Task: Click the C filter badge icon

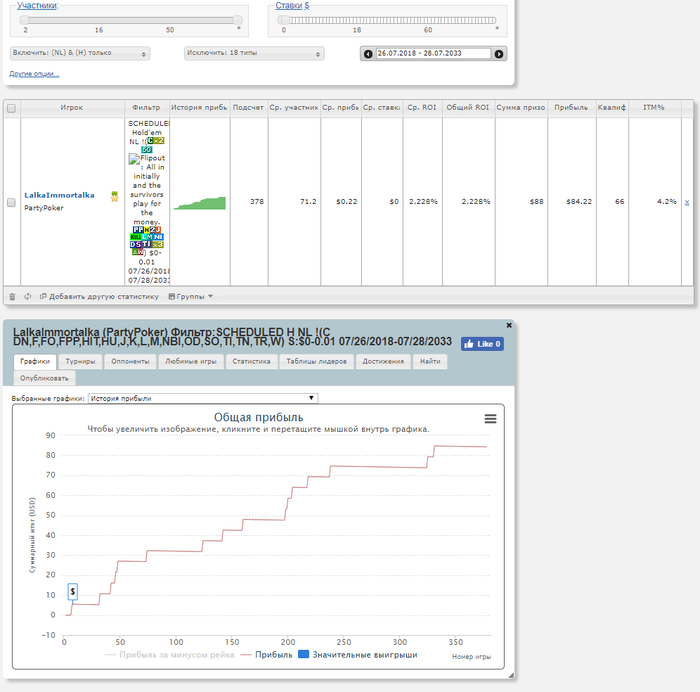Action: [150, 141]
